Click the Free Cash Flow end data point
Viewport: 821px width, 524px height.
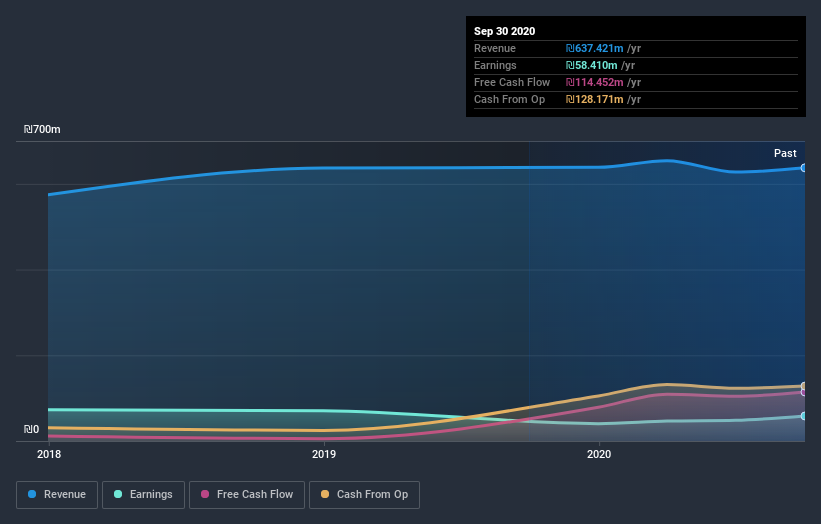tap(803, 393)
